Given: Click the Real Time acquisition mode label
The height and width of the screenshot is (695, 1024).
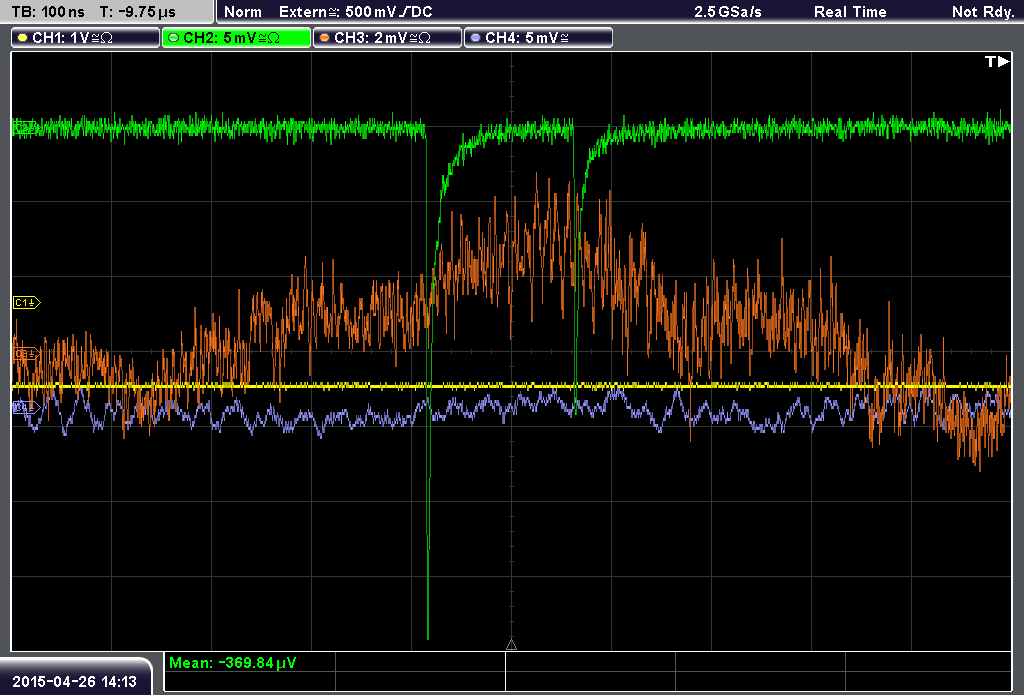Looking at the screenshot, I should pyautogui.click(x=850, y=12).
